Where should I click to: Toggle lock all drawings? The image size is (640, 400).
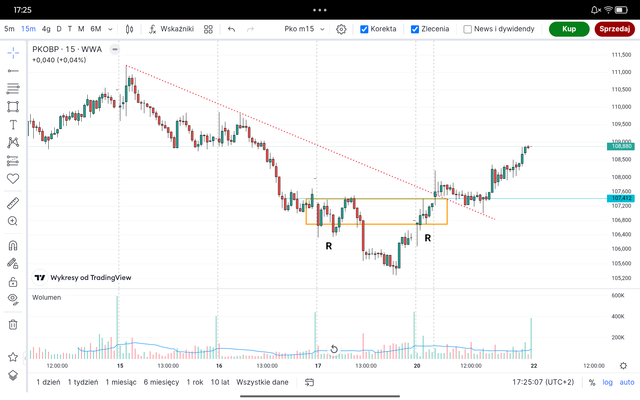[13, 281]
